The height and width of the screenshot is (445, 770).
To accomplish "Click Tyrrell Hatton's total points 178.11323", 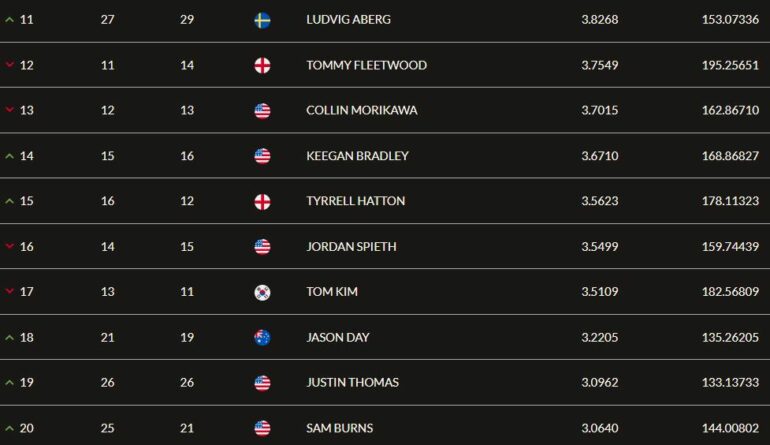I will (x=730, y=201).
